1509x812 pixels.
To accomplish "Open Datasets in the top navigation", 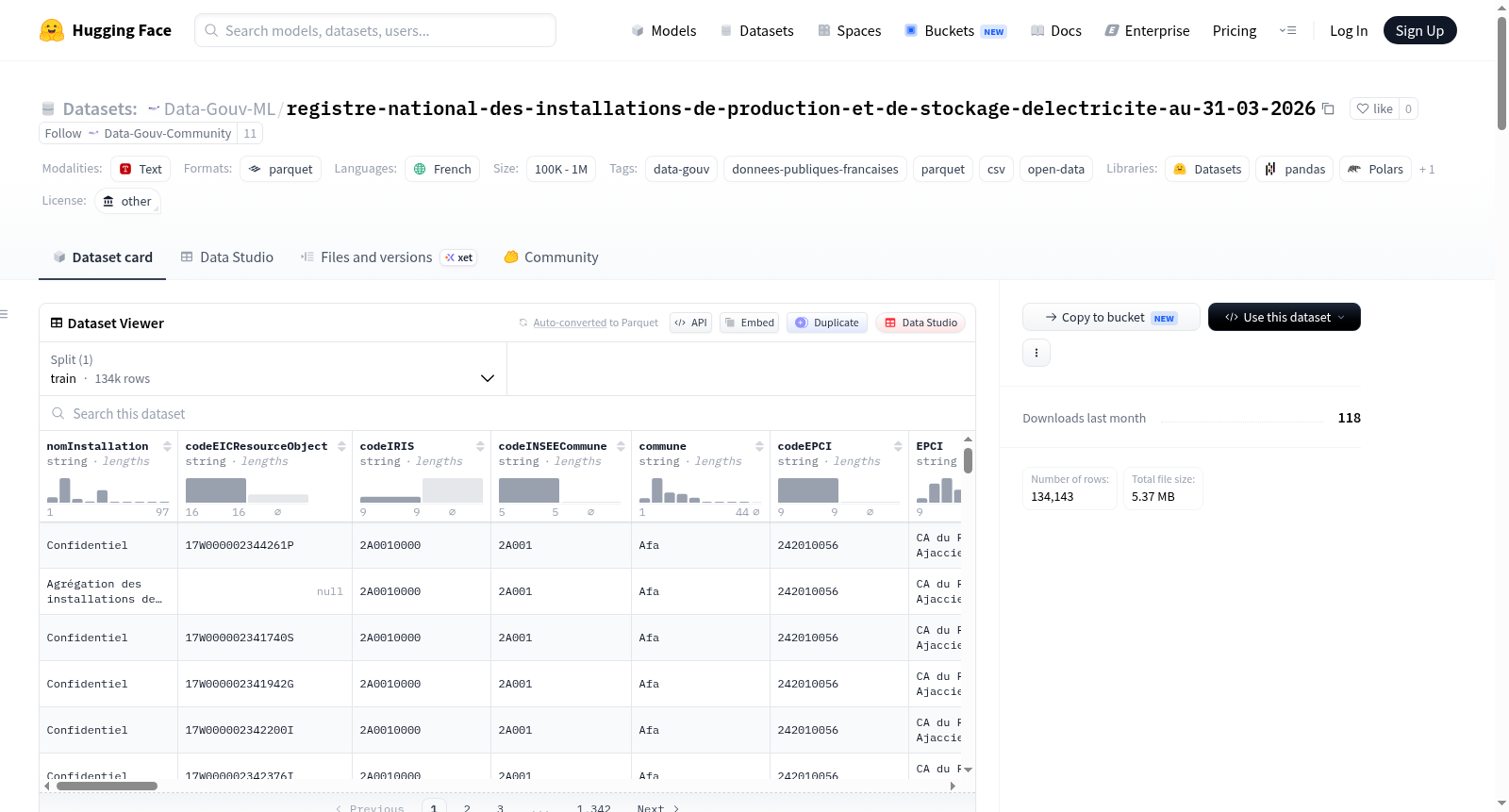I will tap(757, 30).
